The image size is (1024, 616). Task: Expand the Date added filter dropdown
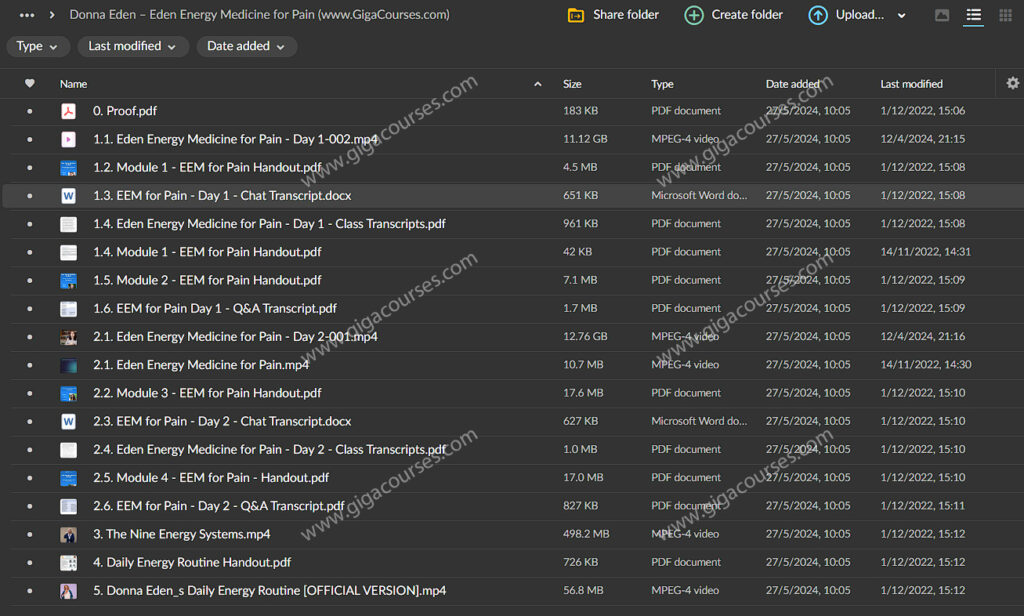tap(246, 46)
